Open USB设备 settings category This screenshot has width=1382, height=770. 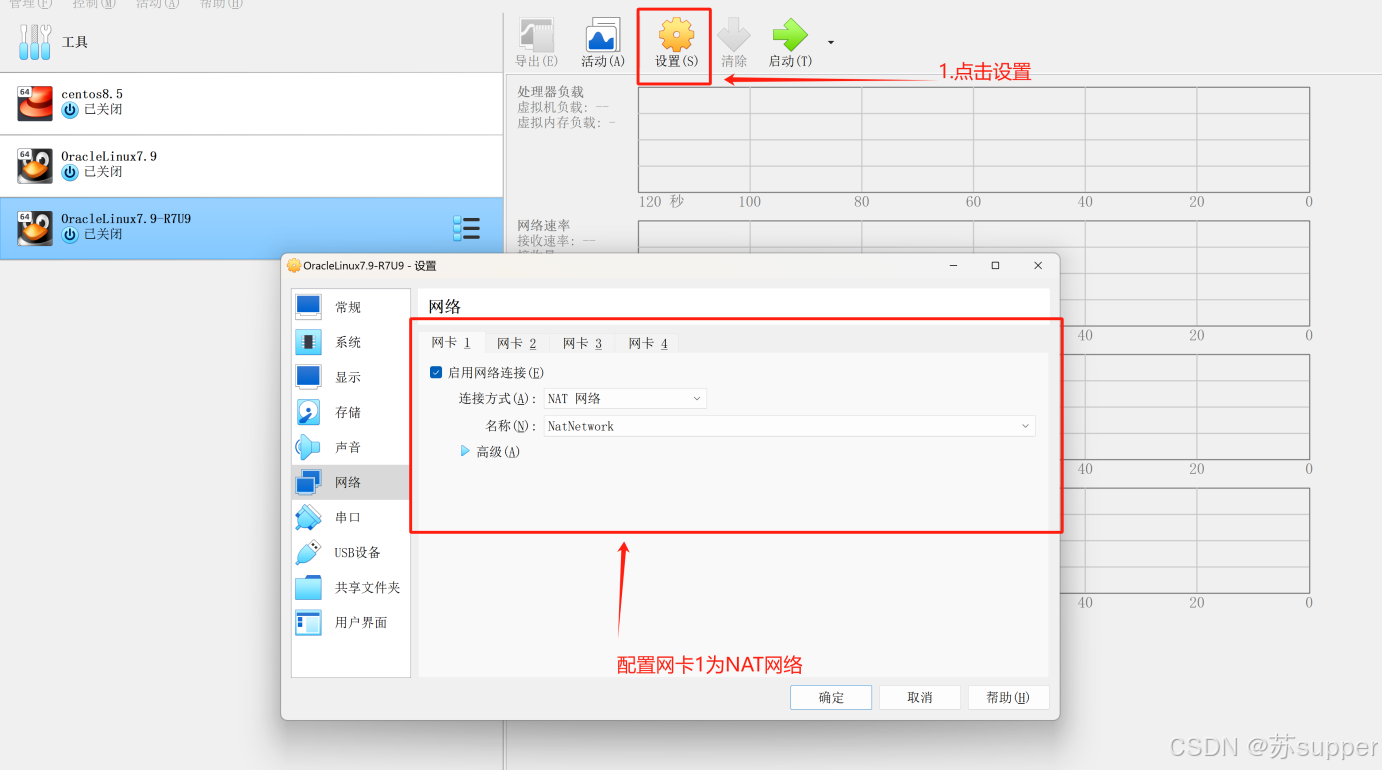(350, 552)
